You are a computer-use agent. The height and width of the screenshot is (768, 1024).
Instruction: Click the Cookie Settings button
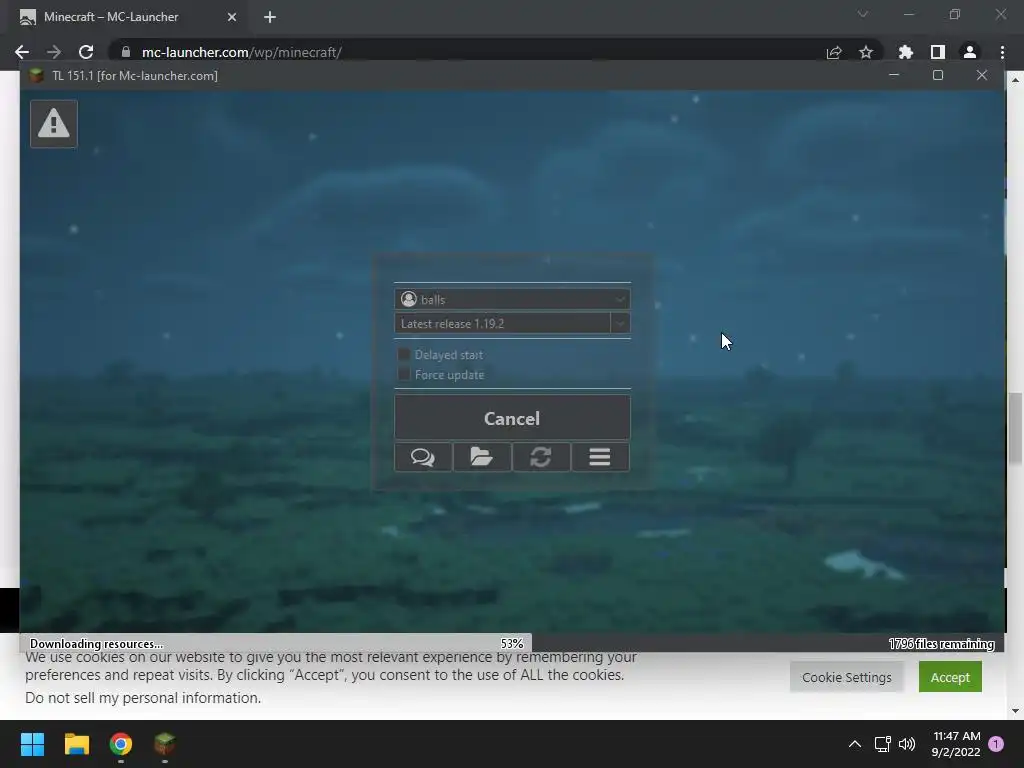click(x=846, y=677)
